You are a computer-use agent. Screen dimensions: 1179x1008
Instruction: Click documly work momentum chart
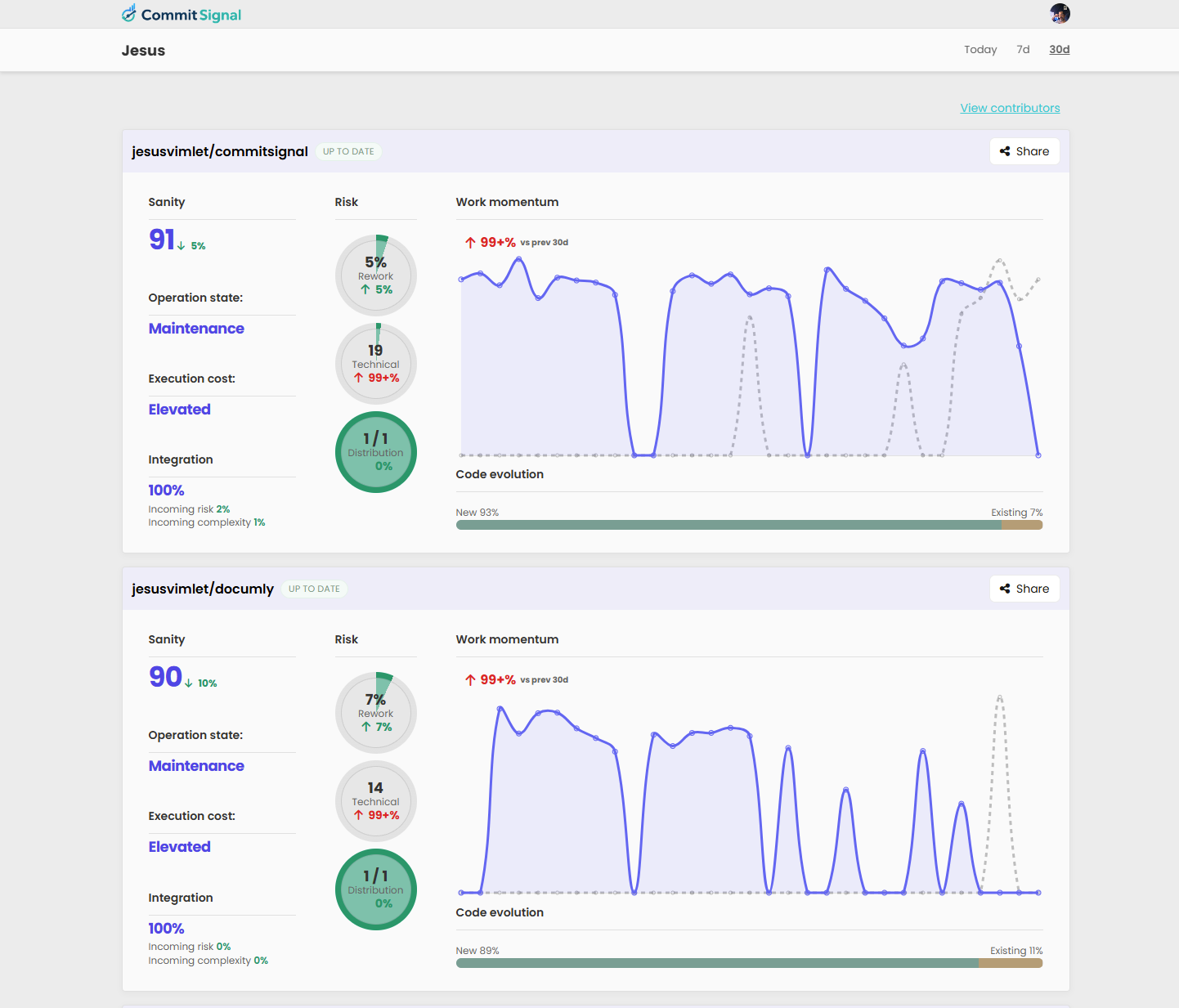[749, 794]
